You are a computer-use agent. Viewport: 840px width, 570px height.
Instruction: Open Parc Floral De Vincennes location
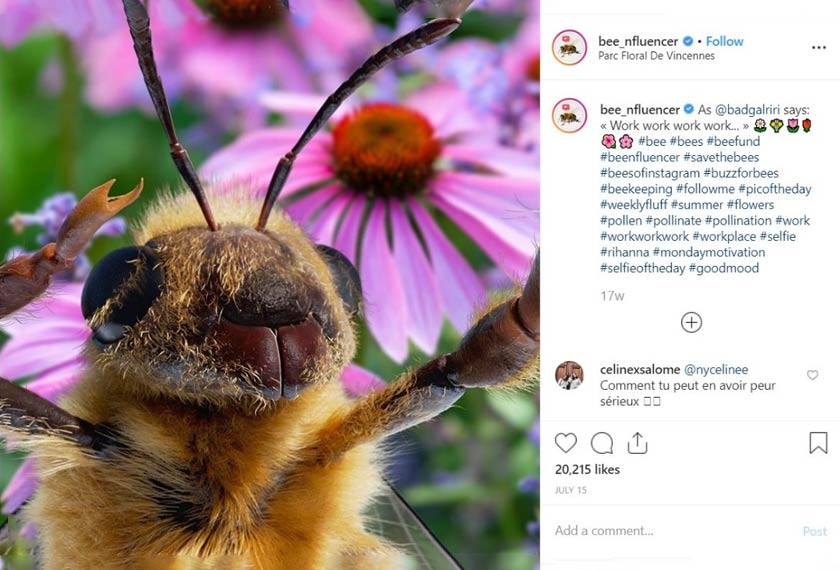click(656, 56)
